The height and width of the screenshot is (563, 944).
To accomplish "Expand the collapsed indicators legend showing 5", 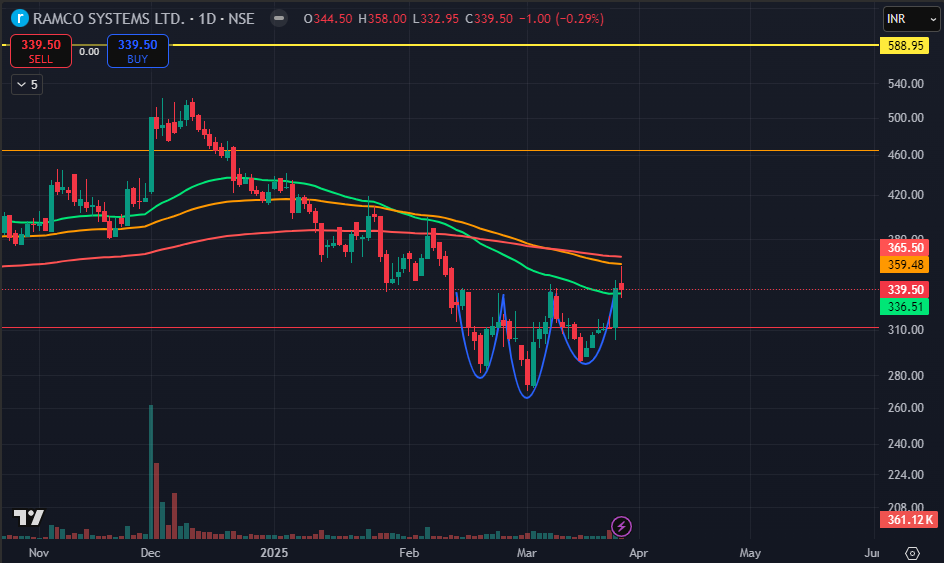I will [x=27, y=85].
